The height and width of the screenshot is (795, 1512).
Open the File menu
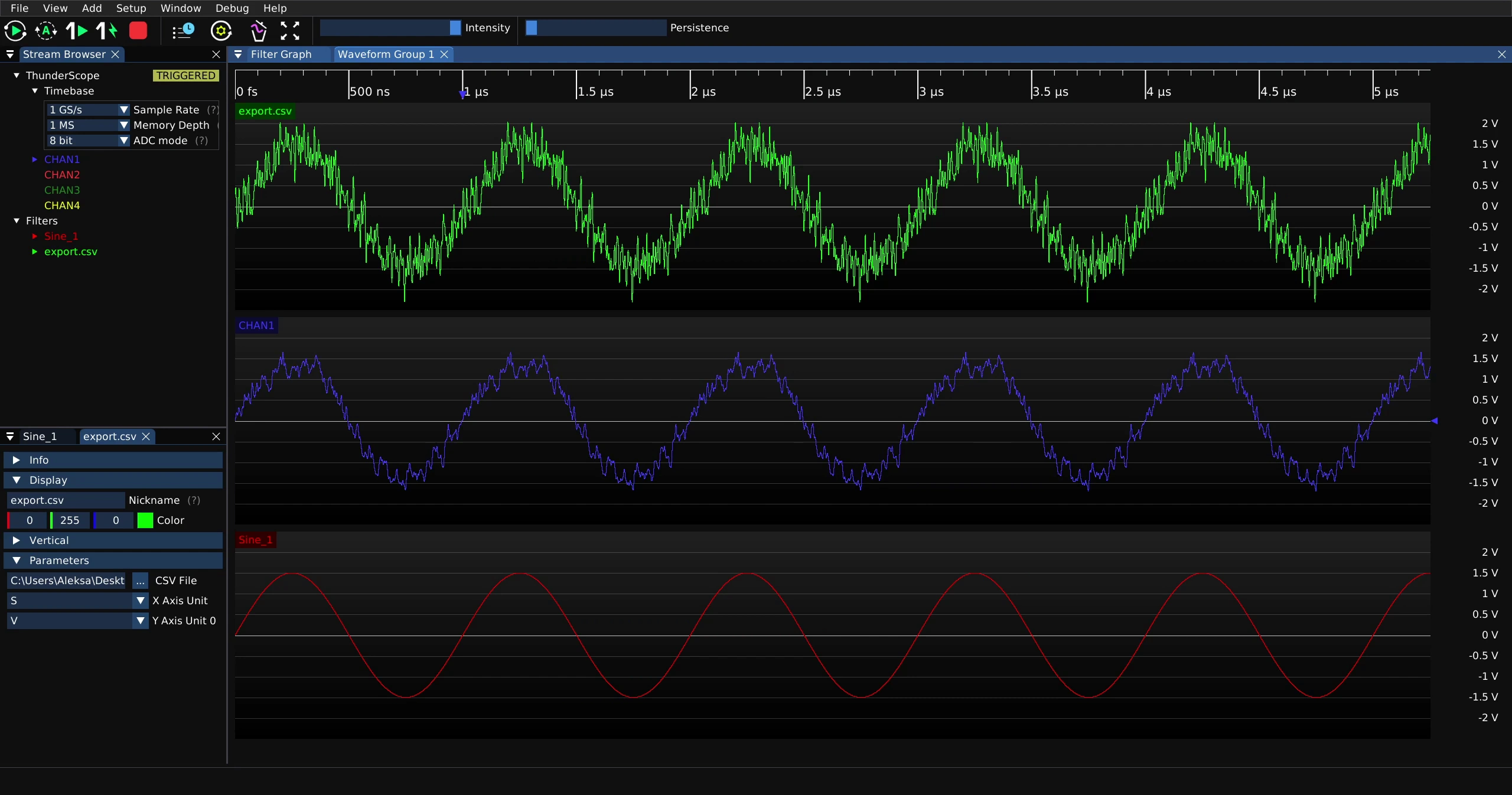[19, 8]
